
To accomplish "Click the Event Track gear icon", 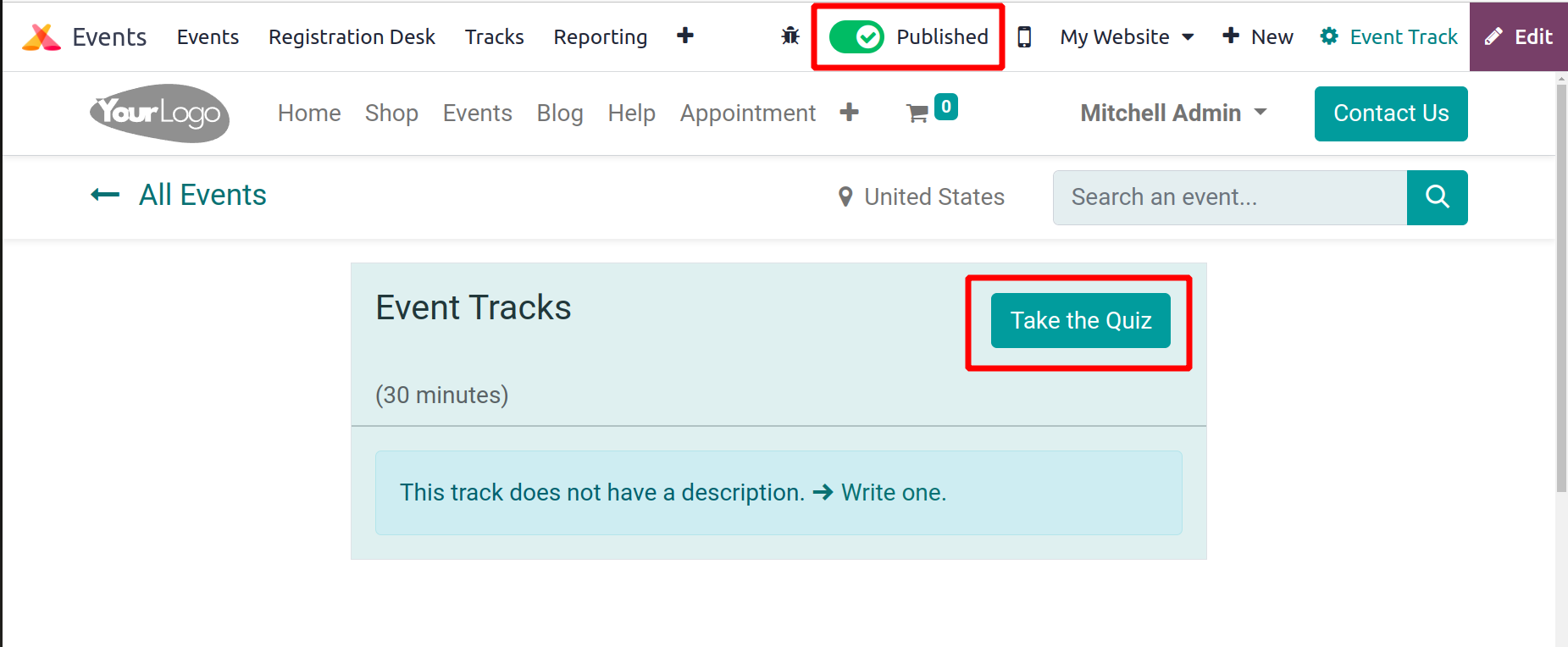I will coord(1329,36).
